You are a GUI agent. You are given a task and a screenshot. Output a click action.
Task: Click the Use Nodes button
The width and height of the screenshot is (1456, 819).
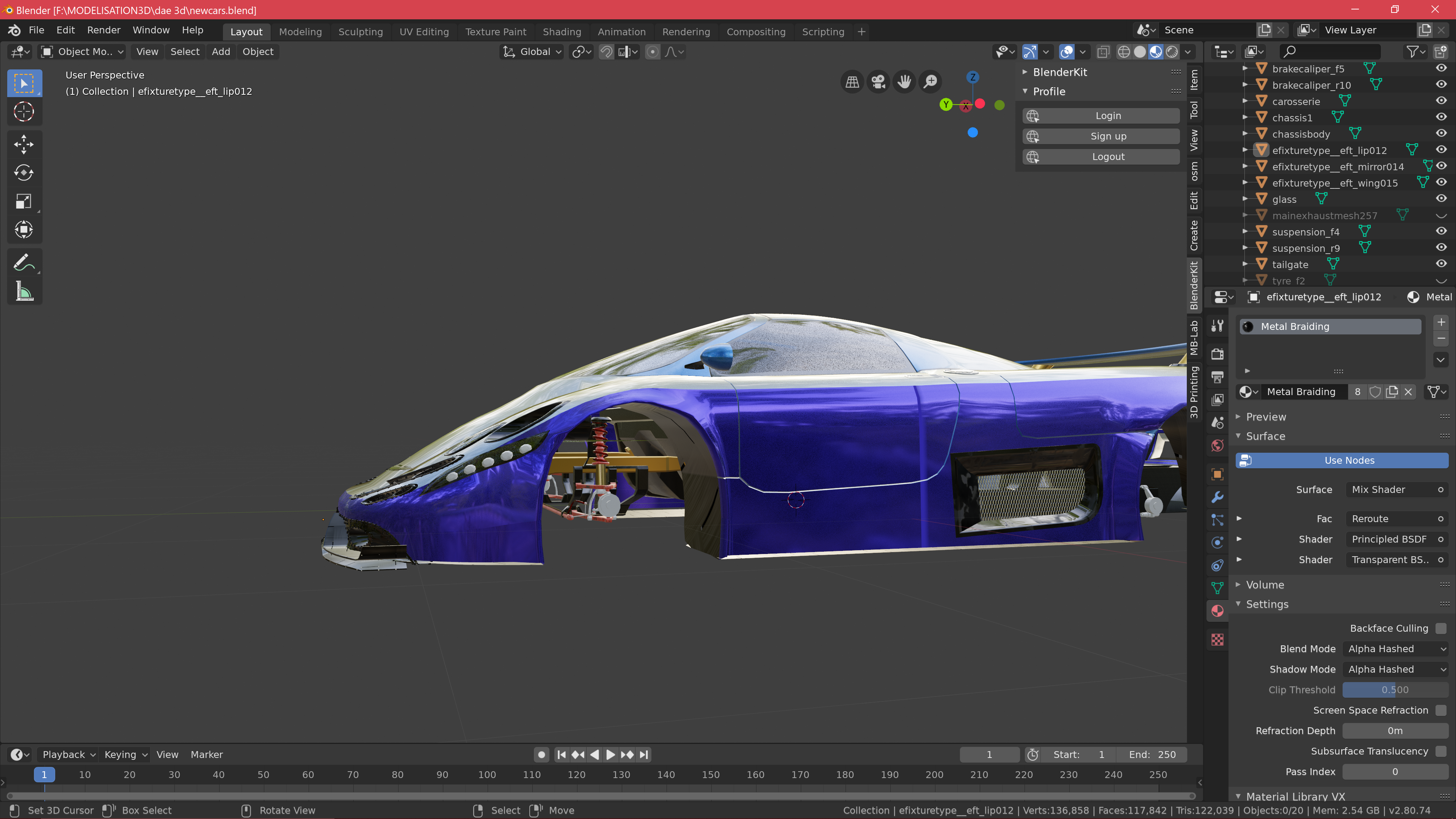[x=1342, y=461]
